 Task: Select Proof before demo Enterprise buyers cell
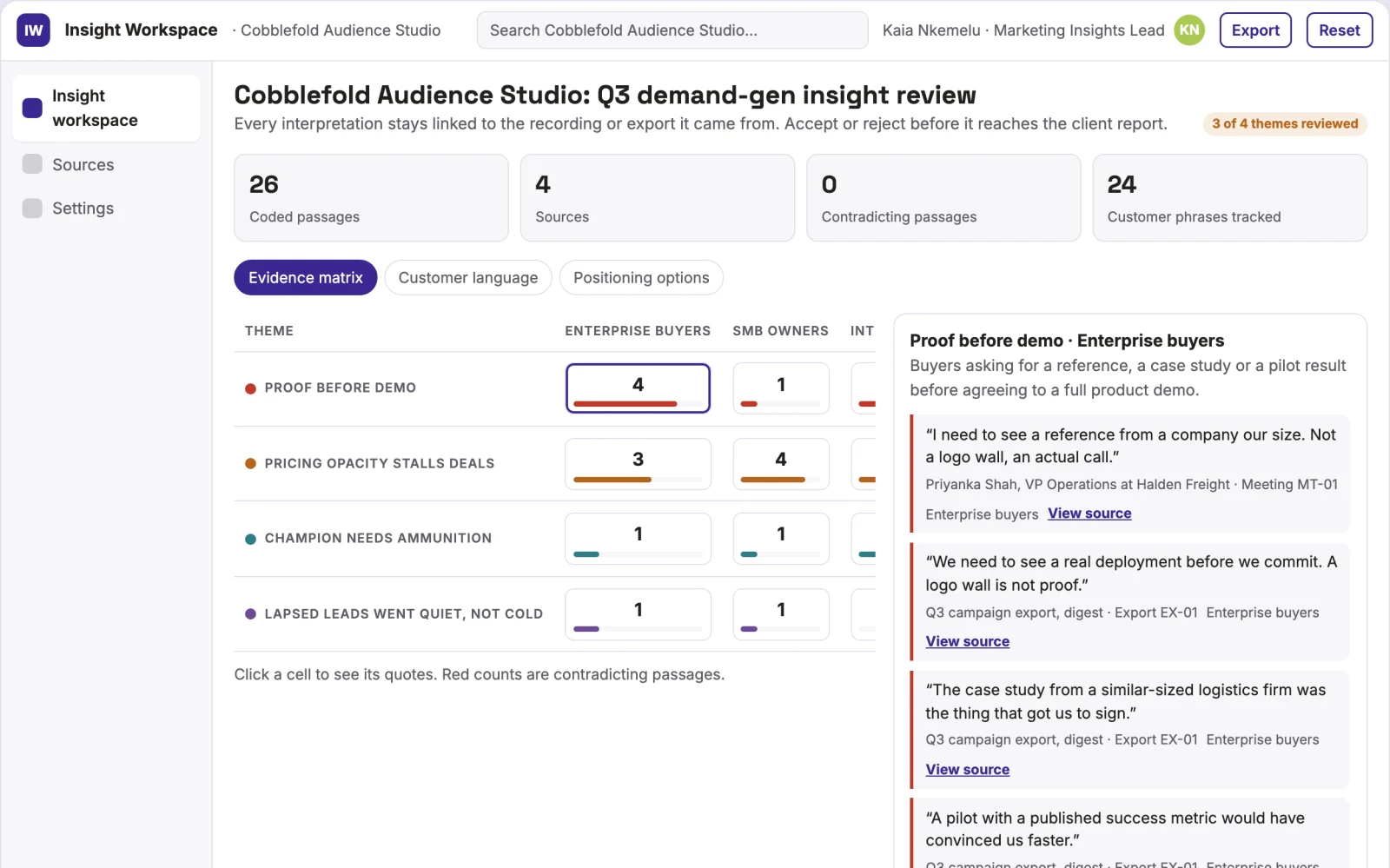[x=638, y=388]
